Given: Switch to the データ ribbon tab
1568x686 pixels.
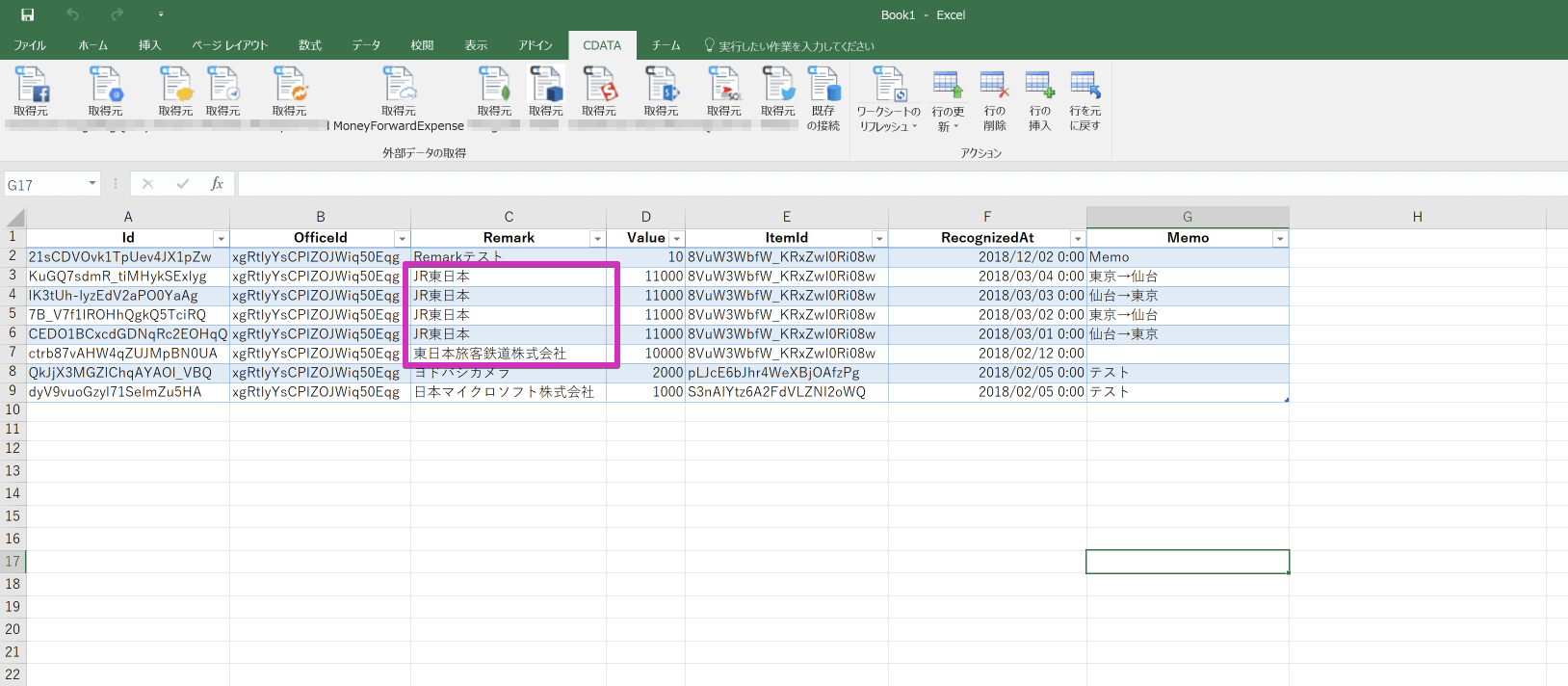Looking at the screenshot, I should coord(366,45).
